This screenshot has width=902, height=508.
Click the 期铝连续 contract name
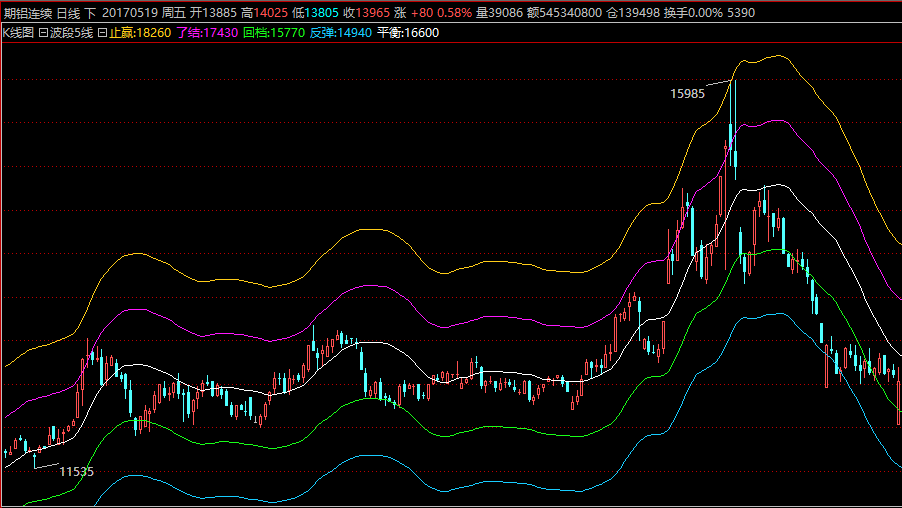pos(28,13)
